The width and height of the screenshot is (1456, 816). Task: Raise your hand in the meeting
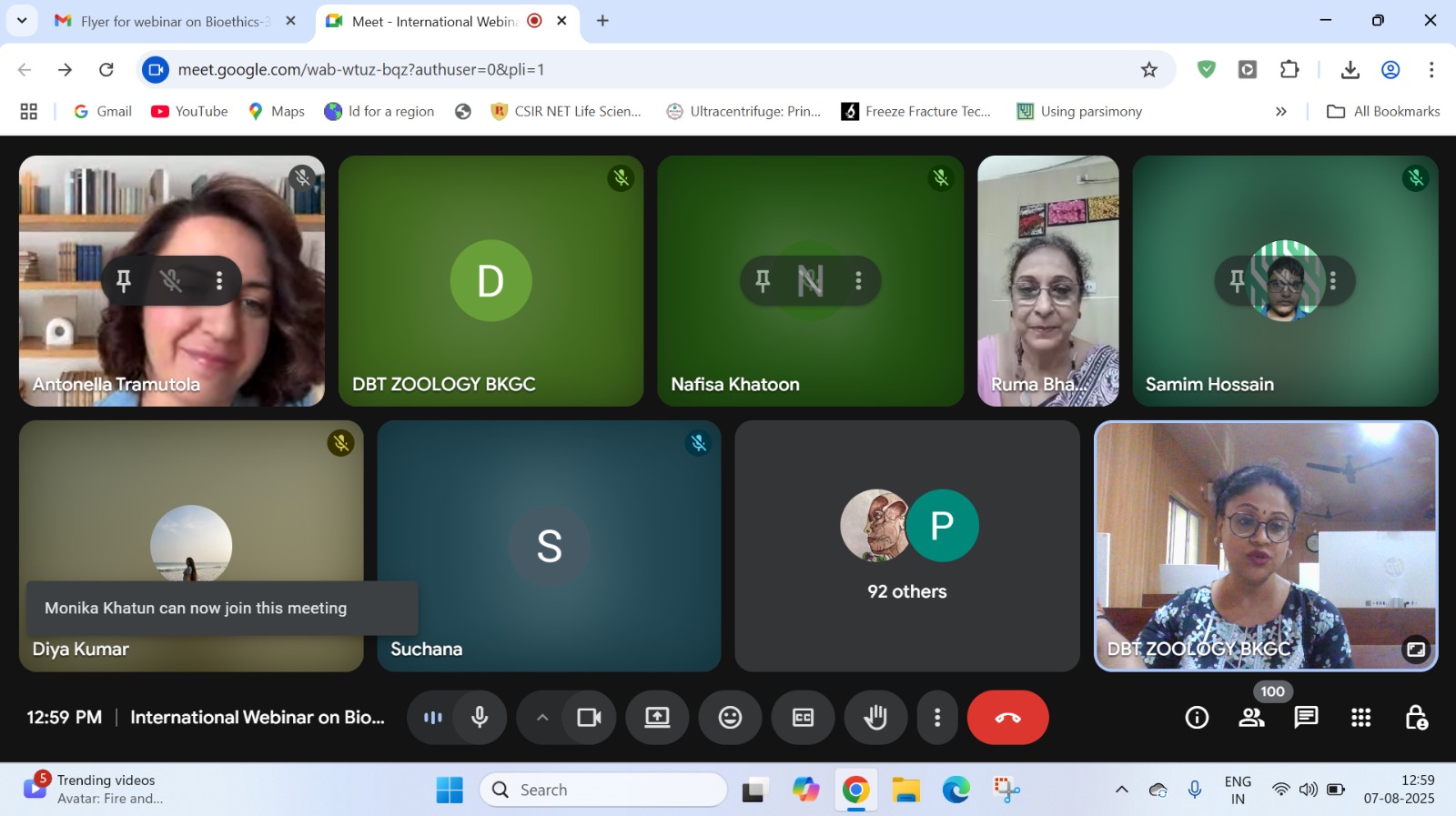875,718
